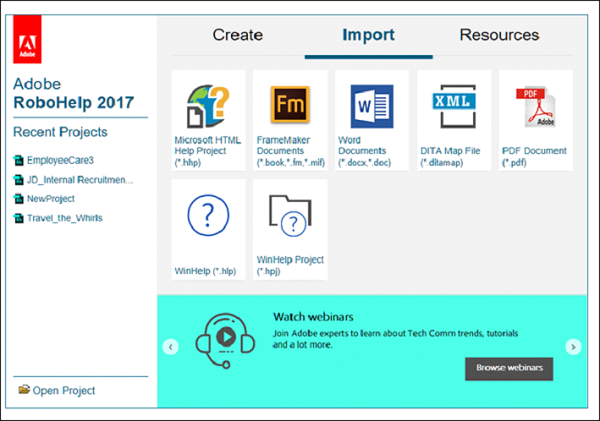The height and width of the screenshot is (421, 600).
Task: Click the Open Project link
Action: [x=63, y=390]
